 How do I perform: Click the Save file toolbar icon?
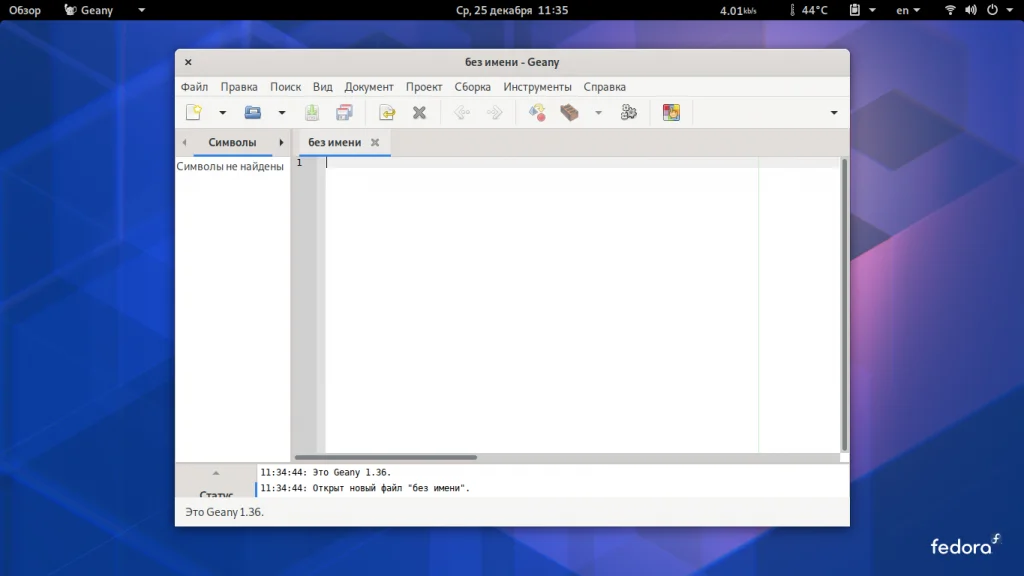[312, 113]
